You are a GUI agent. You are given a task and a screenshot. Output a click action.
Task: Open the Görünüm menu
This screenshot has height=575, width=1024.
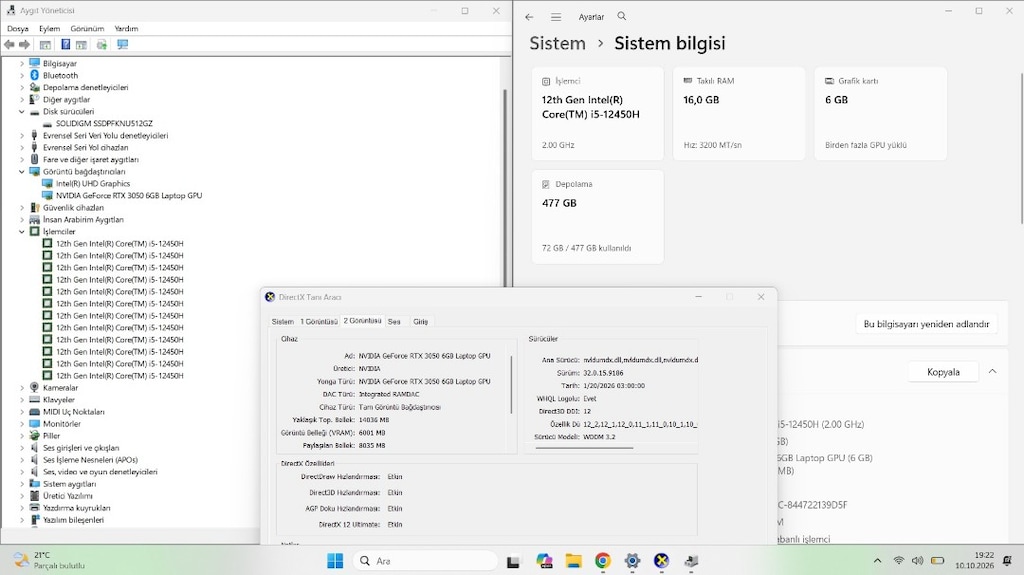87,29
